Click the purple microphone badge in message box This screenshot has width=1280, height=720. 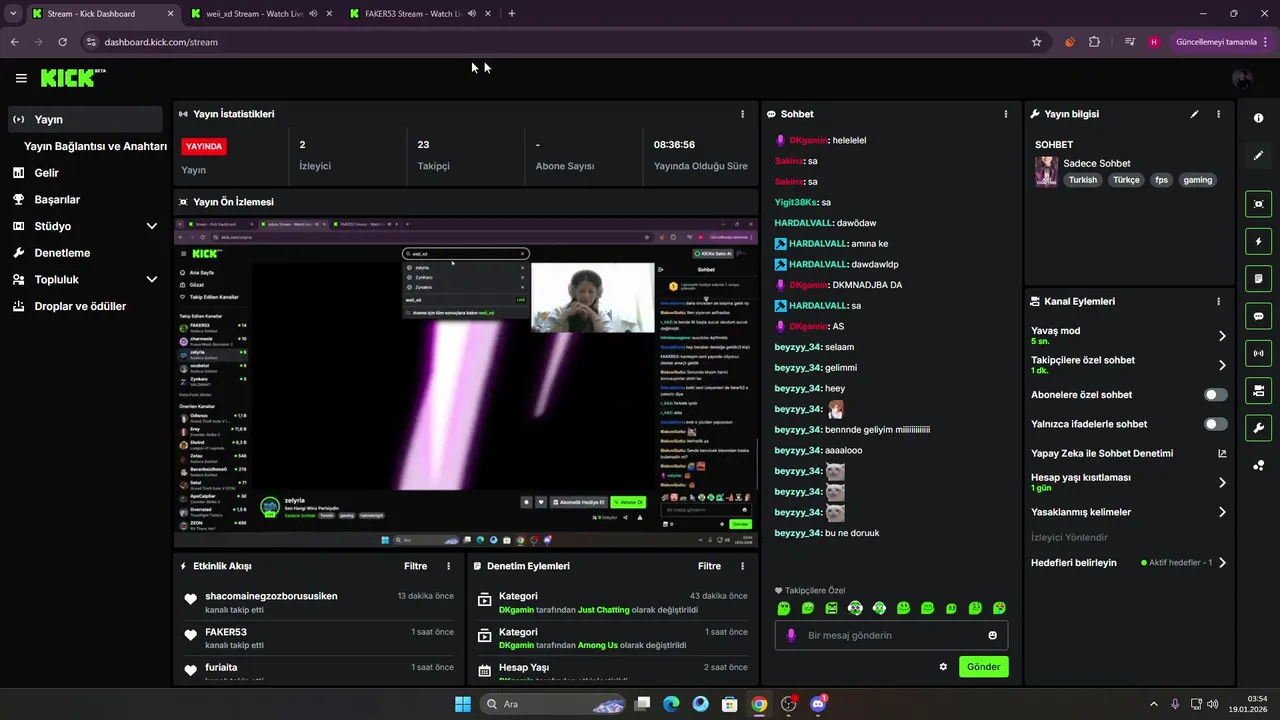(x=791, y=635)
